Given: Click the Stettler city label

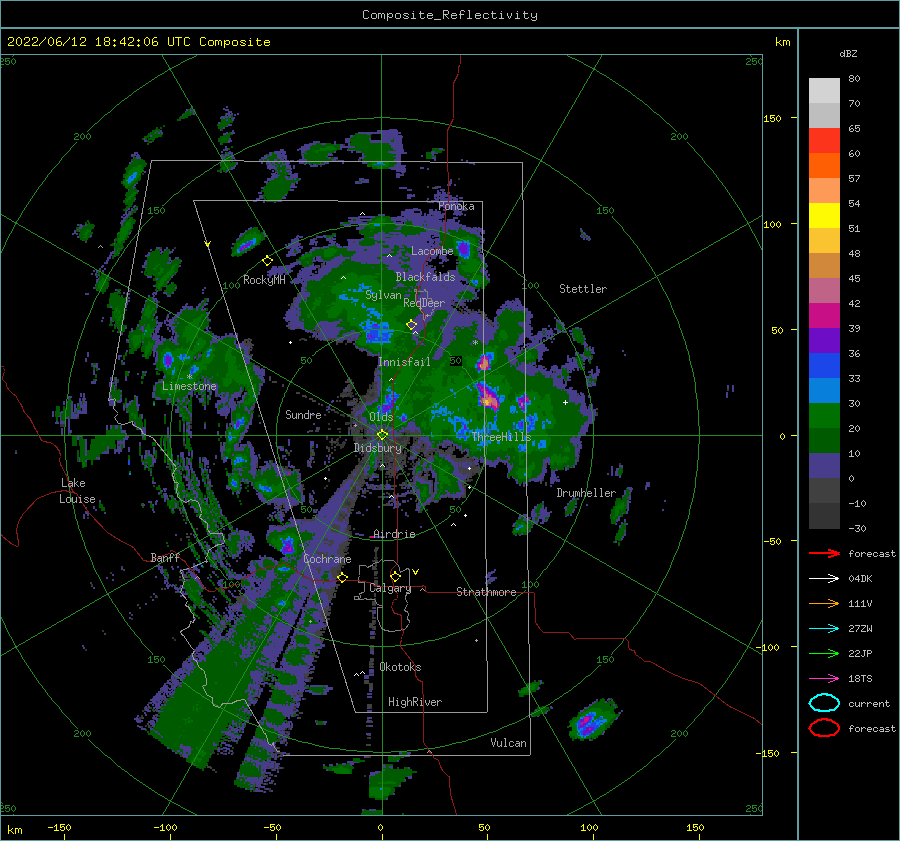Looking at the screenshot, I should click(583, 289).
